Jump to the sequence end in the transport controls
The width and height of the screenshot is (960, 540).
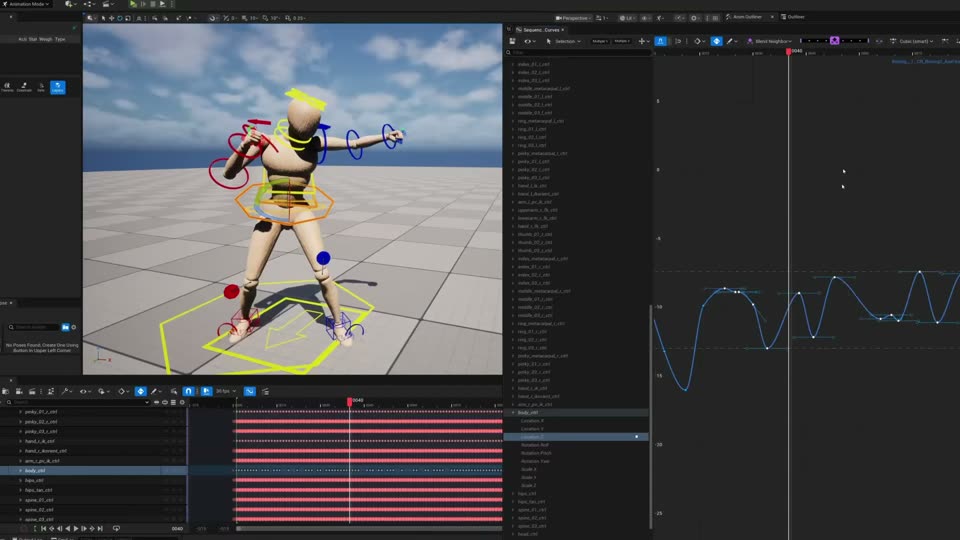100,528
